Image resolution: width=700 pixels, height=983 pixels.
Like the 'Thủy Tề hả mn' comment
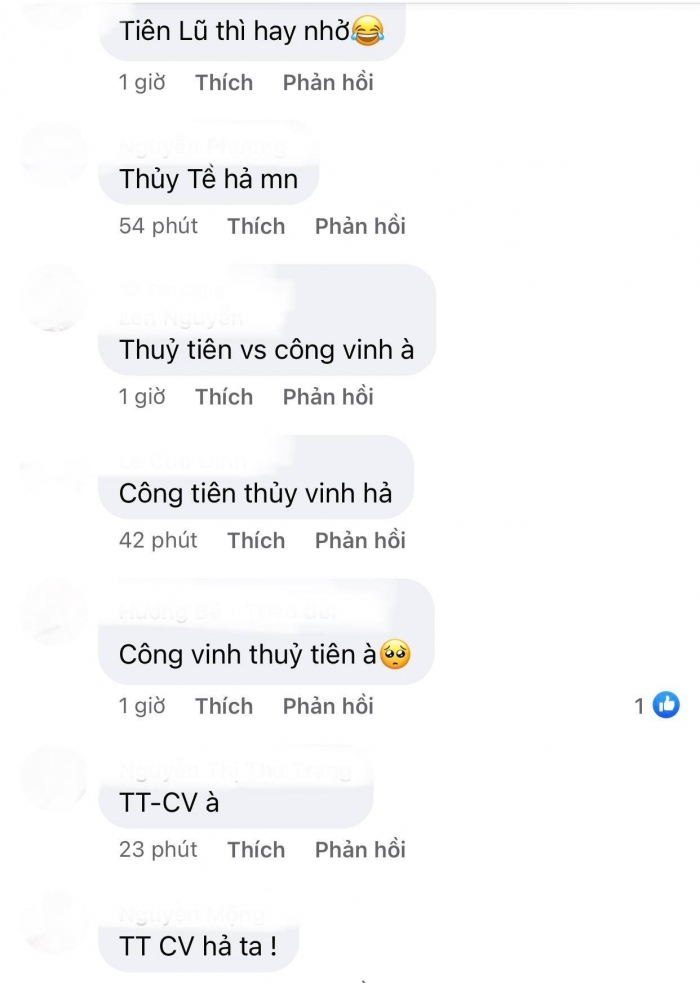[256, 226]
